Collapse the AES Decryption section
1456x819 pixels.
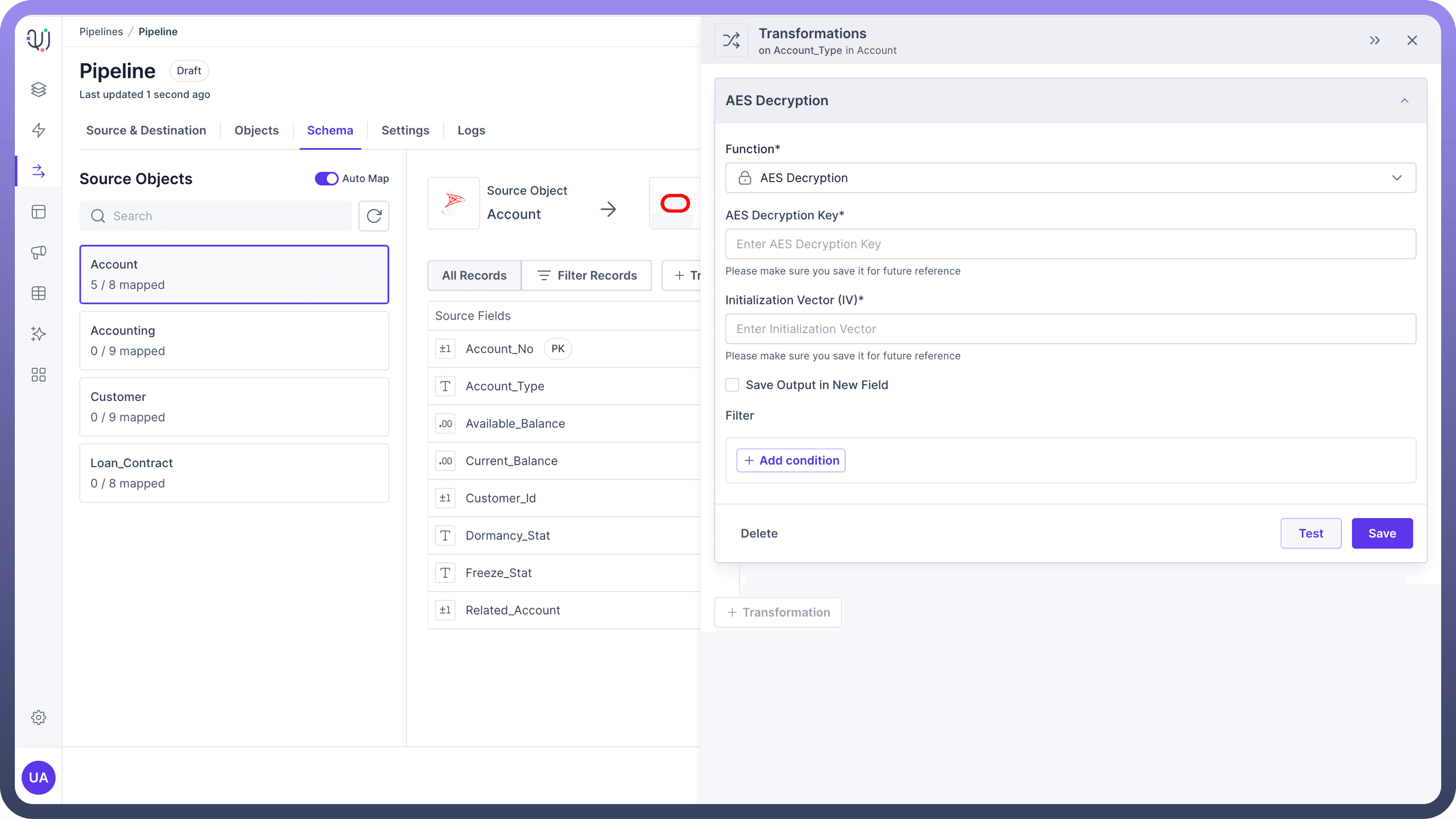[1404, 101]
